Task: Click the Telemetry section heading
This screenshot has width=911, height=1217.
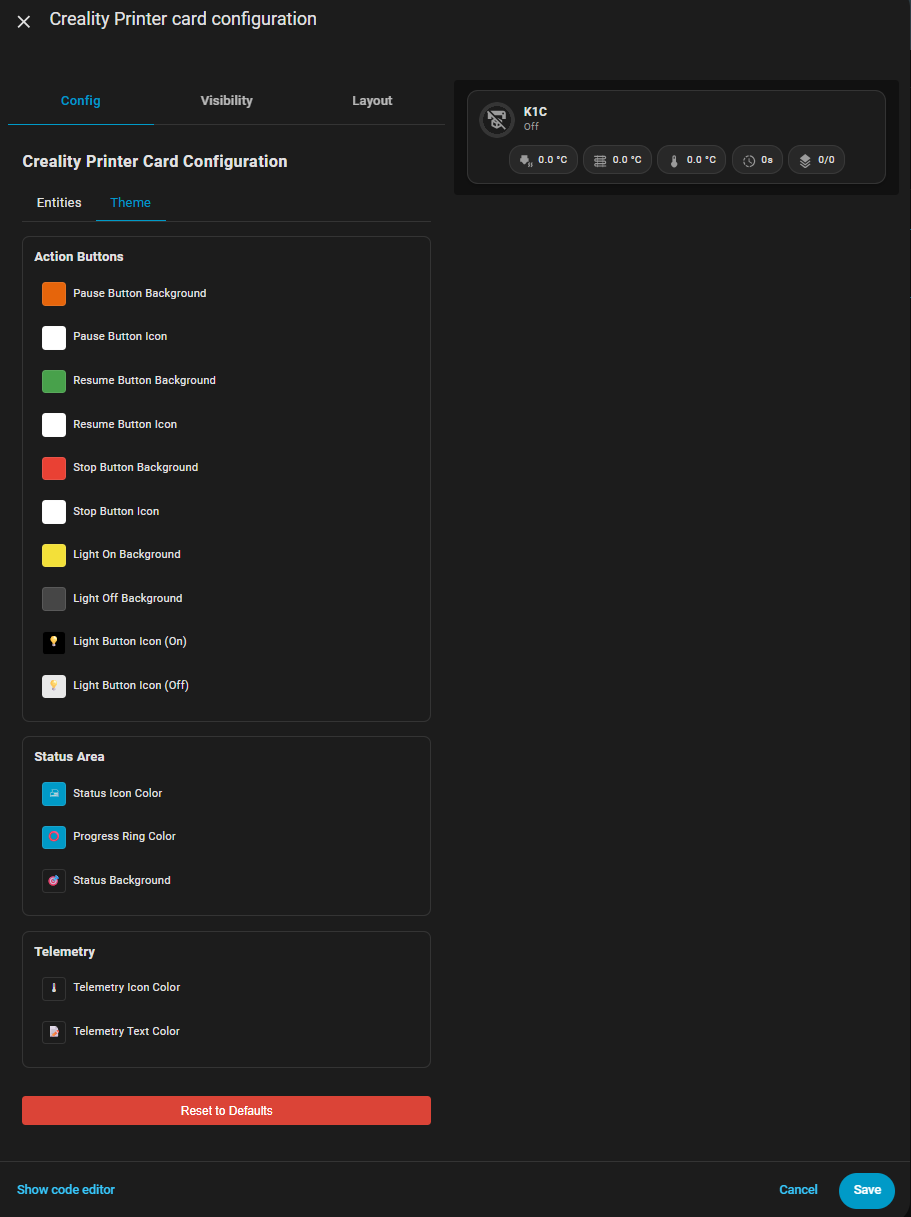Action: click(65, 952)
